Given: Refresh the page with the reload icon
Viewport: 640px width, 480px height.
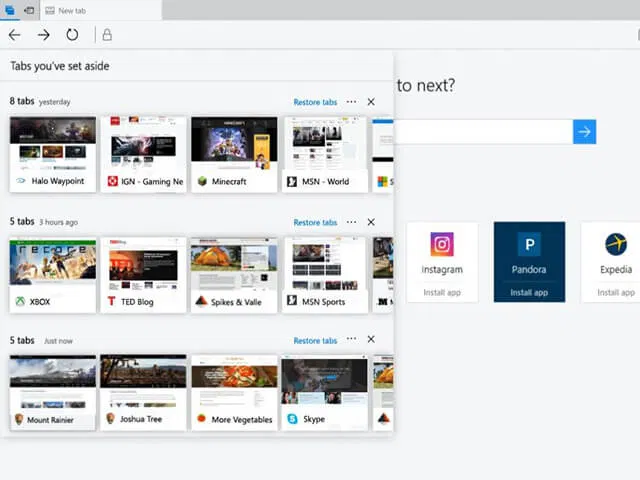Looking at the screenshot, I should coord(72,35).
